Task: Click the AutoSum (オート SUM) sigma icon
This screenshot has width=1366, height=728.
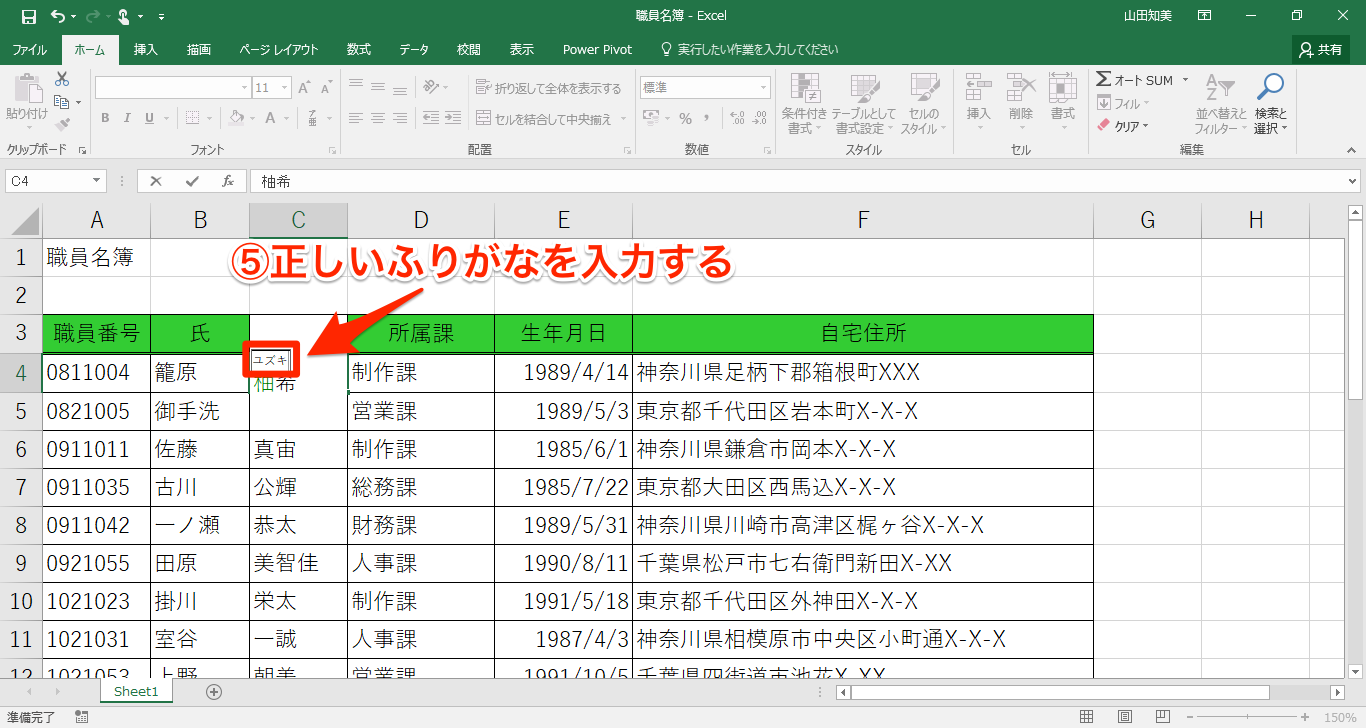Action: pos(1104,80)
